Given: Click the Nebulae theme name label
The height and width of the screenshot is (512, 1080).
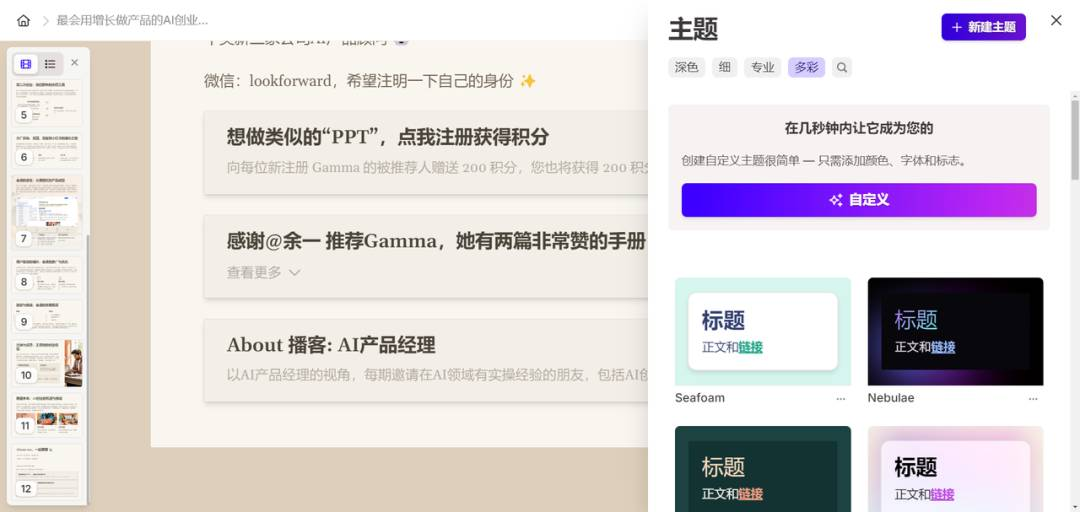Looking at the screenshot, I should click(891, 398).
